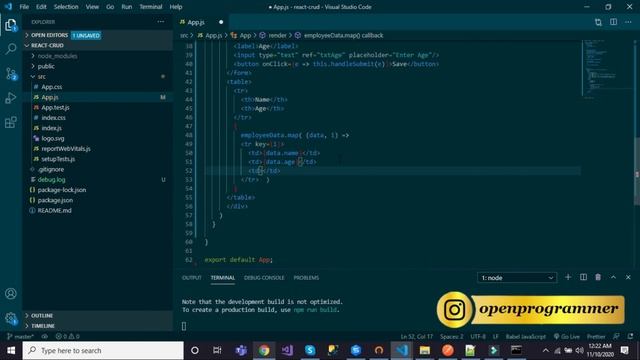Switch to the DEBUG CONSOLE tab
The width and height of the screenshot is (640, 360).
point(264,278)
